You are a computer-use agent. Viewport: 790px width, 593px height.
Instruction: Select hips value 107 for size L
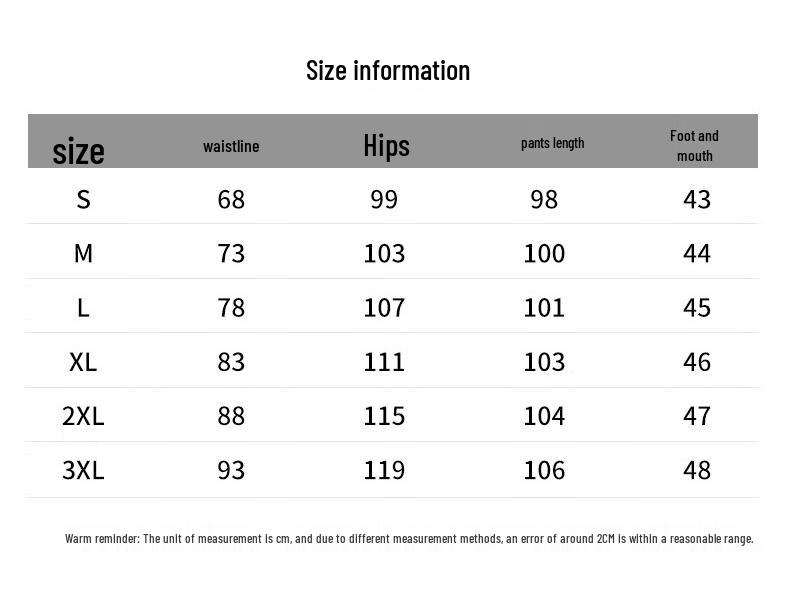(384, 307)
